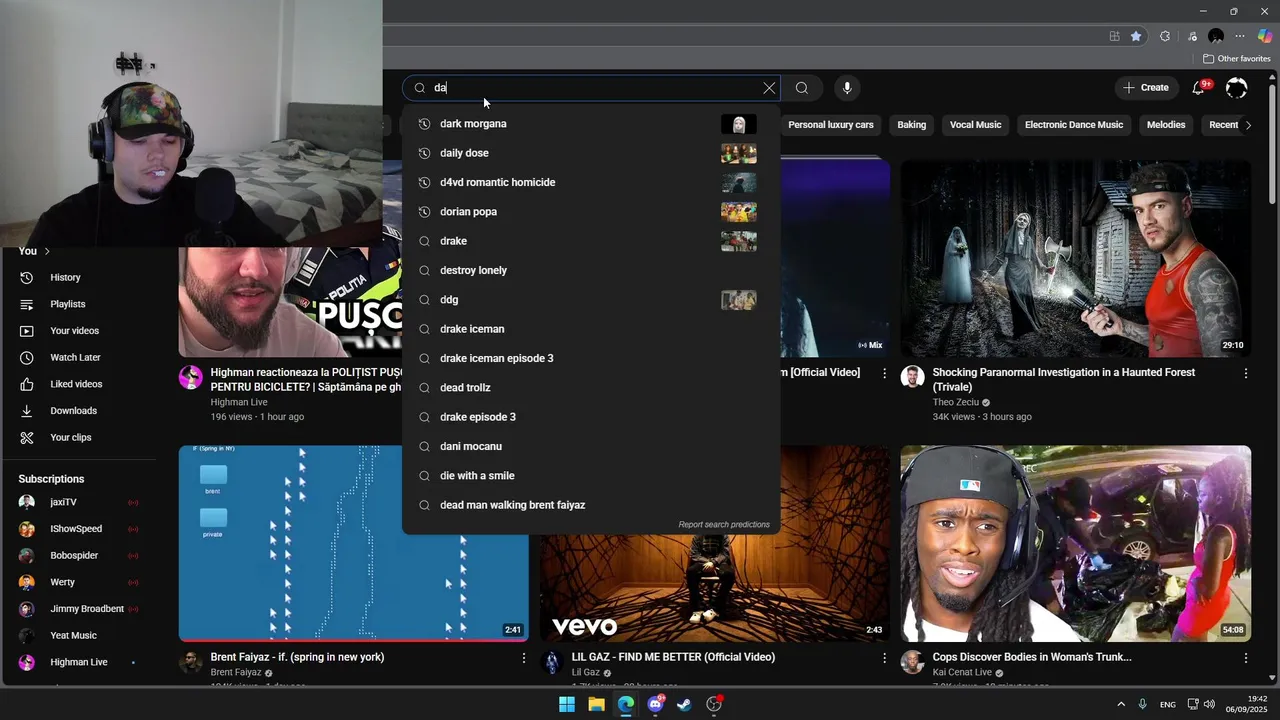Open more options for 'Cops Discover Bodies' video

1246,658
